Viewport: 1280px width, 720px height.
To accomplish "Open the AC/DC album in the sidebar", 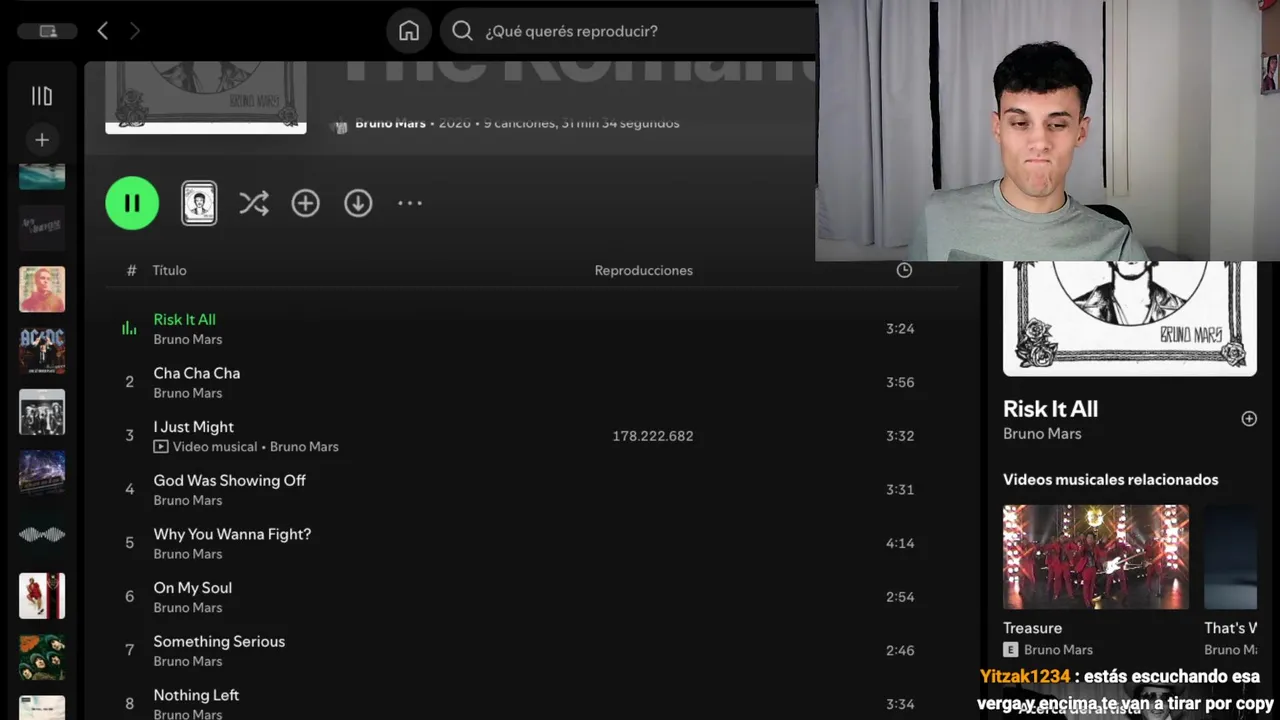I will point(42,350).
